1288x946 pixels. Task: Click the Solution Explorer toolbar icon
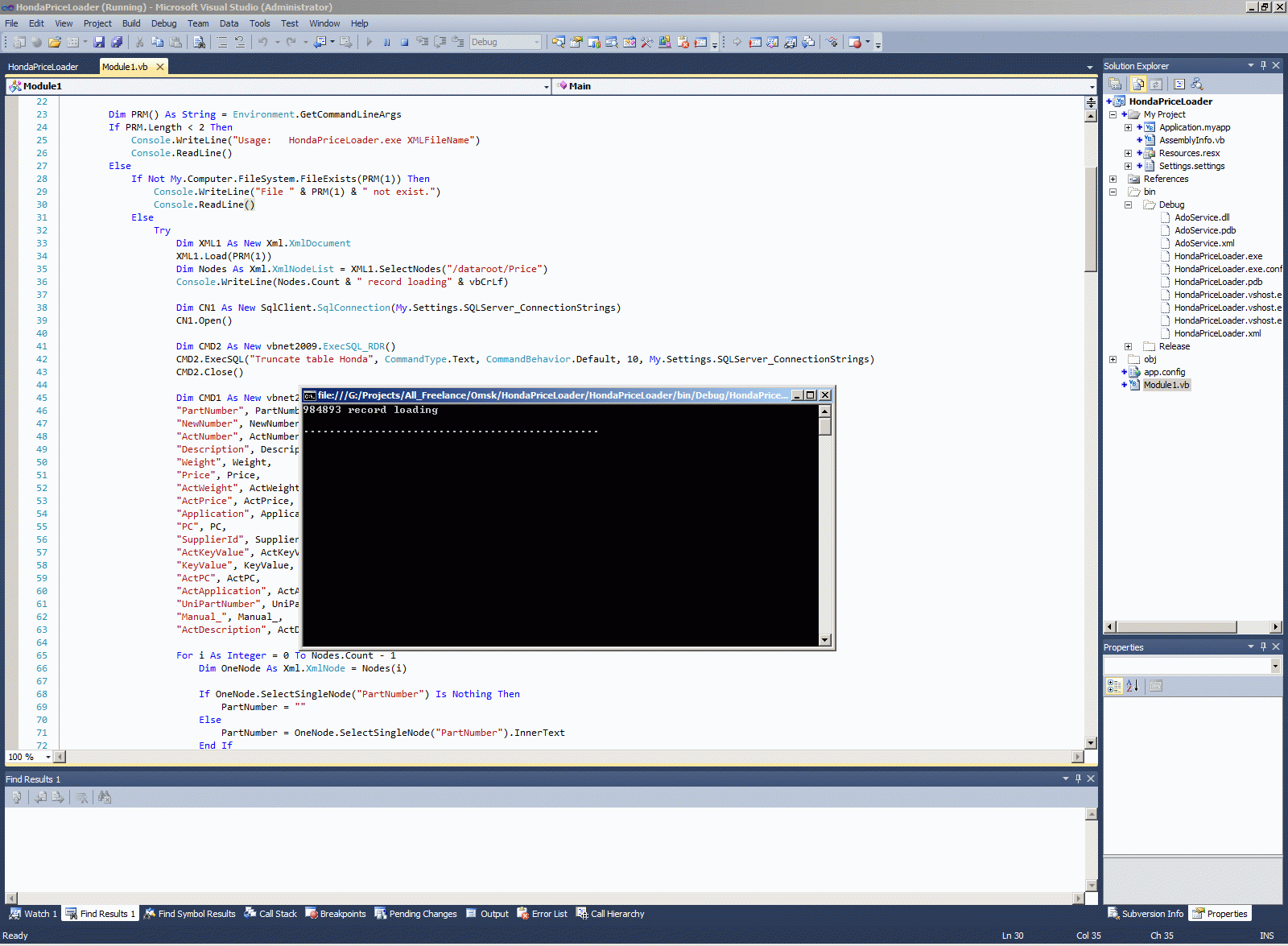[559, 42]
